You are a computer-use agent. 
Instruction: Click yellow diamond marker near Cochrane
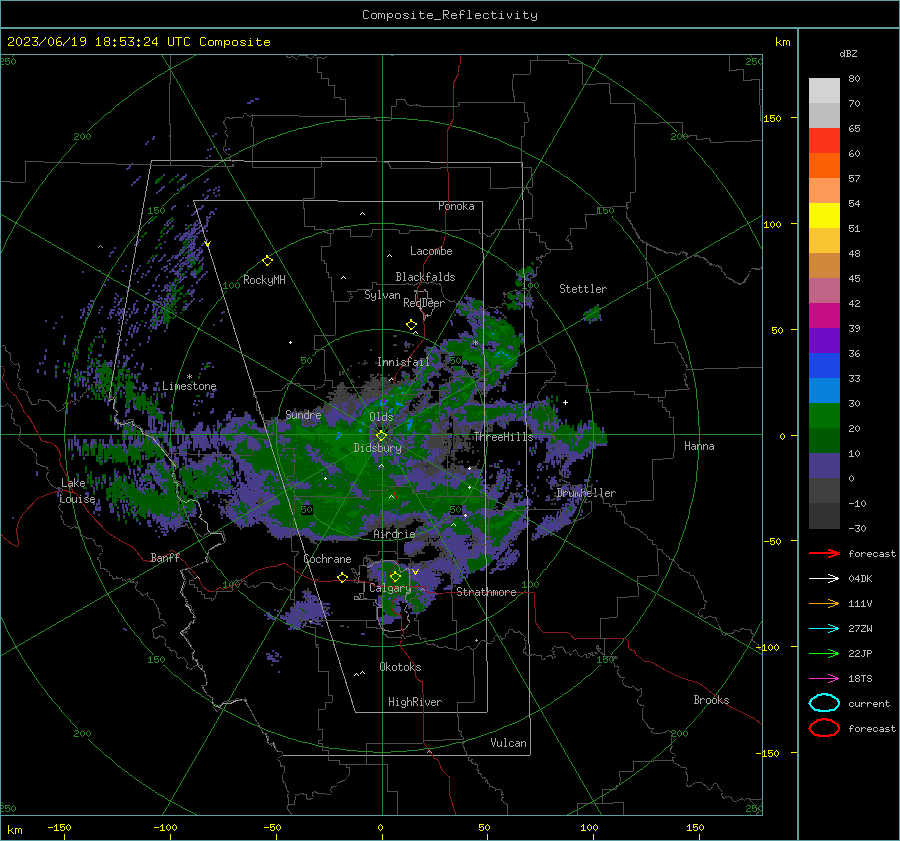(x=342, y=577)
